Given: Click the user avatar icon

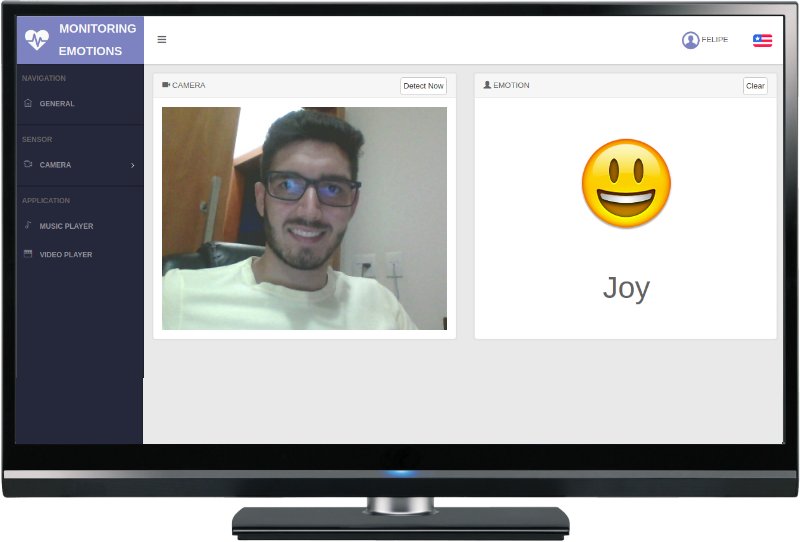Looking at the screenshot, I should (690, 40).
